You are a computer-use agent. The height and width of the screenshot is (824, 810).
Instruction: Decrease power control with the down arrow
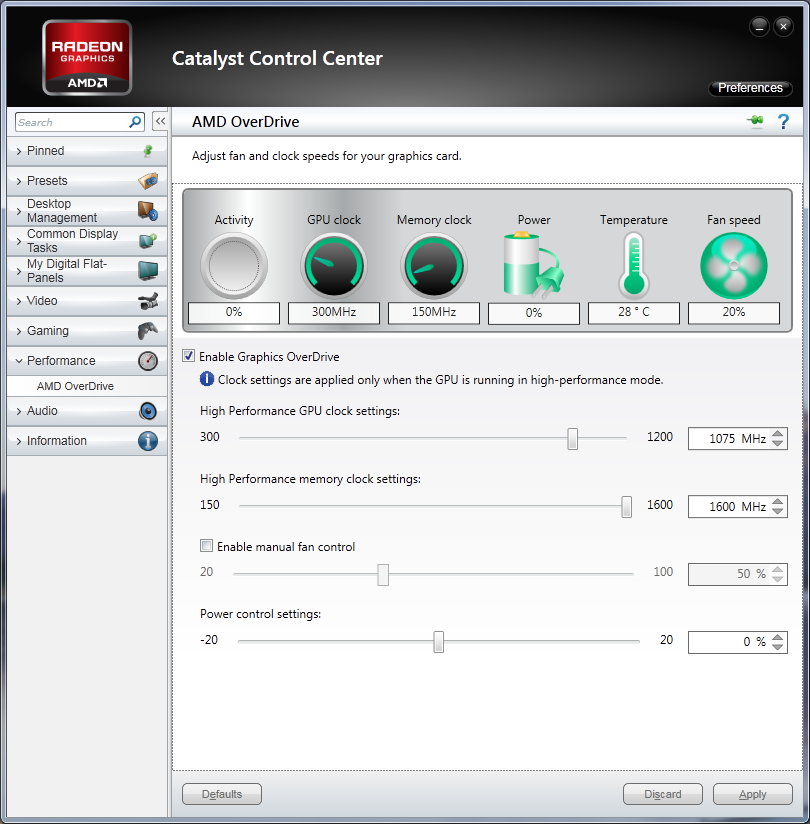(x=778, y=646)
